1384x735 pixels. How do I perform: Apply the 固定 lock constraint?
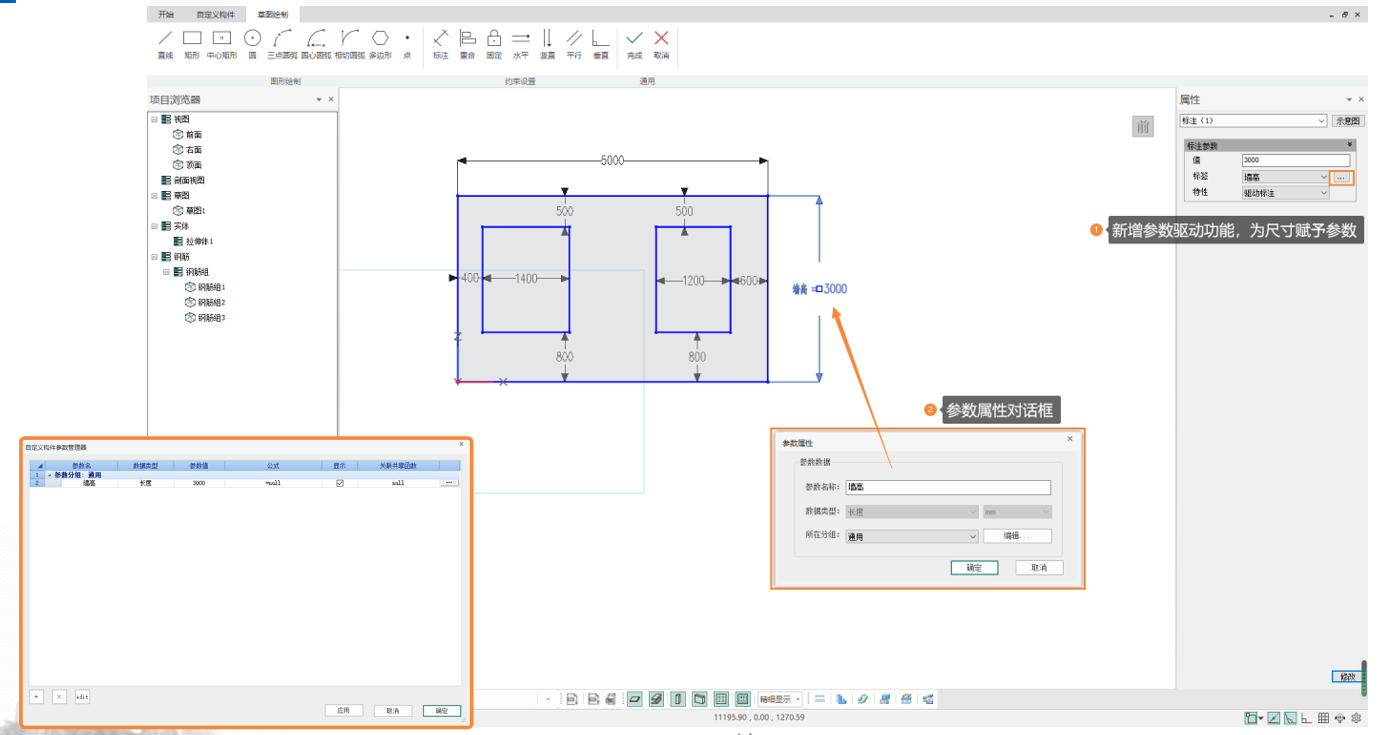pyautogui.click(x=494, y=40)
